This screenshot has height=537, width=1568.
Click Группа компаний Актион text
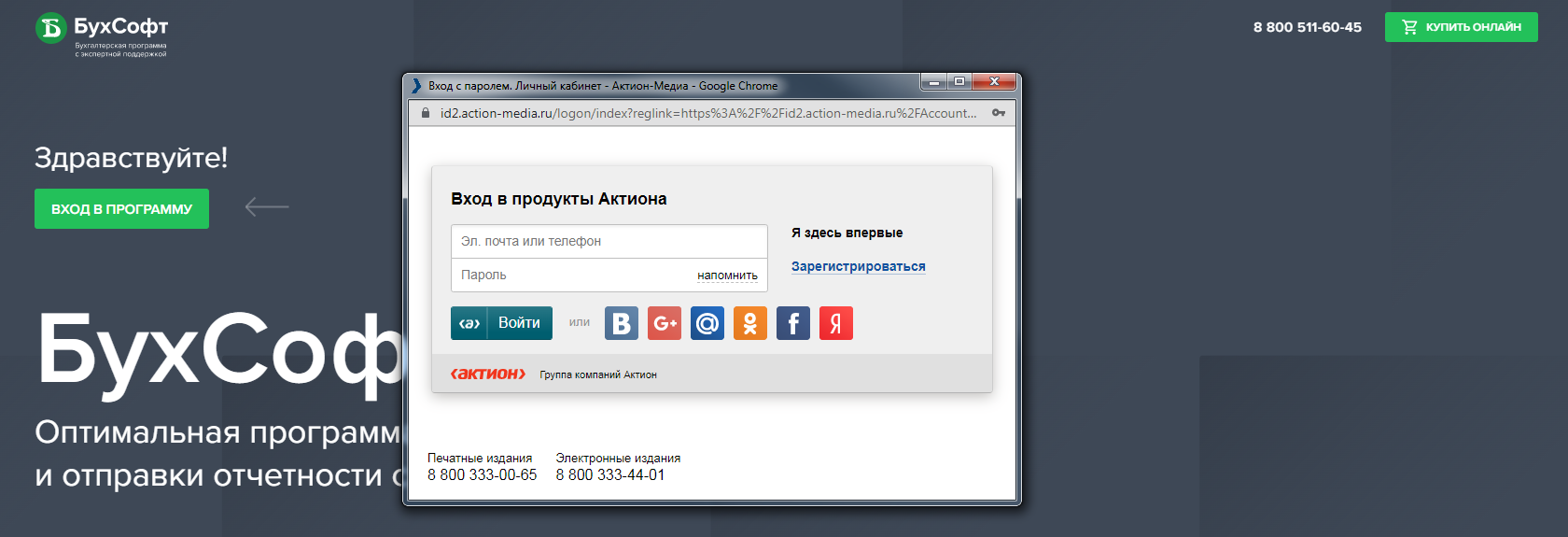pos(598,374)
